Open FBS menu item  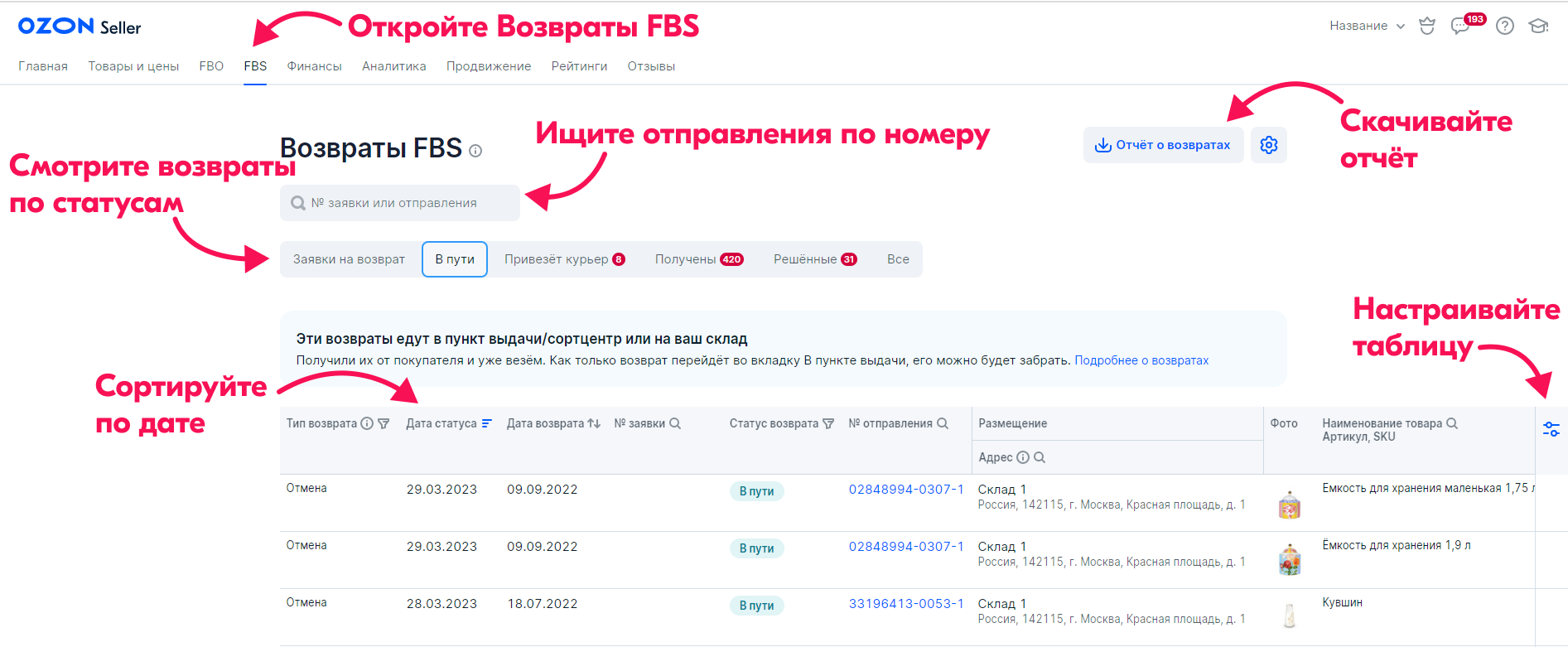[255, 66]
